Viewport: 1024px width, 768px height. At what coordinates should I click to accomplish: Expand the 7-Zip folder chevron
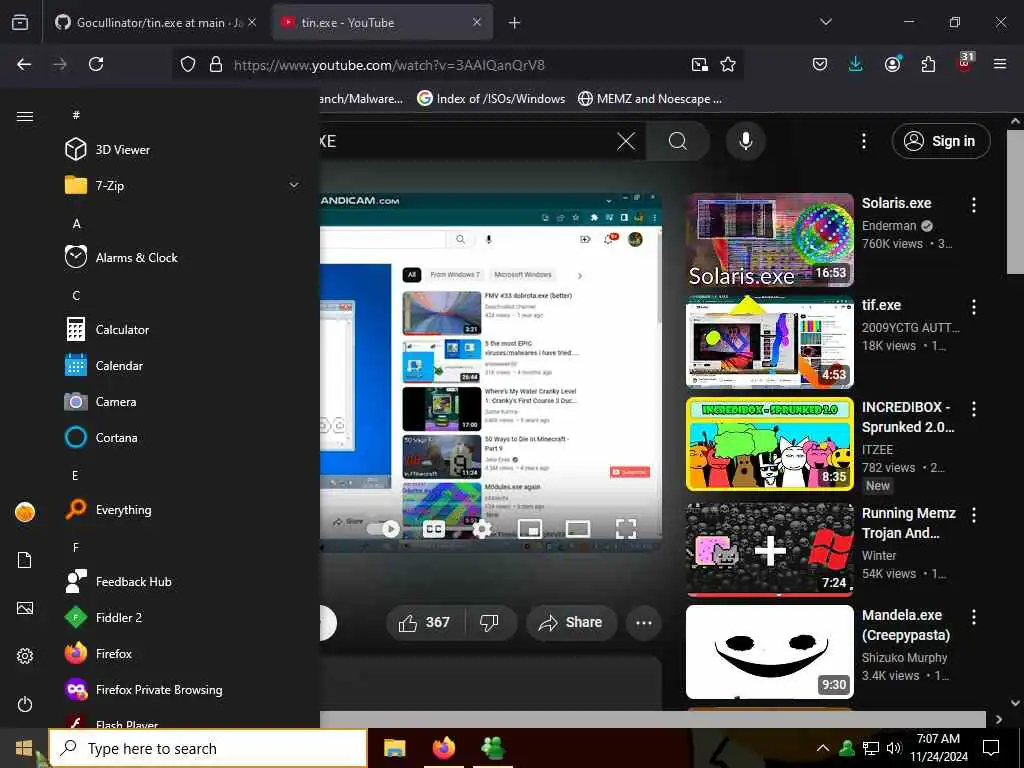(x=294, y=185)
